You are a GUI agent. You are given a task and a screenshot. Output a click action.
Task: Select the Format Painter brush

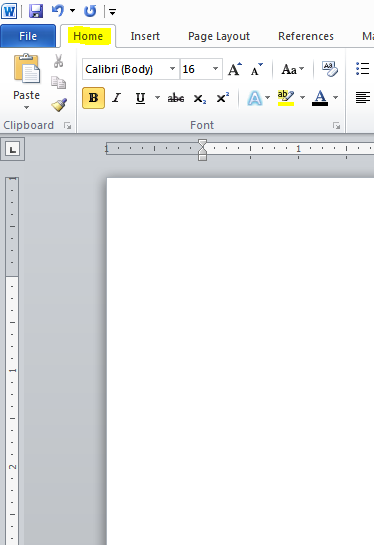(59, 105)
